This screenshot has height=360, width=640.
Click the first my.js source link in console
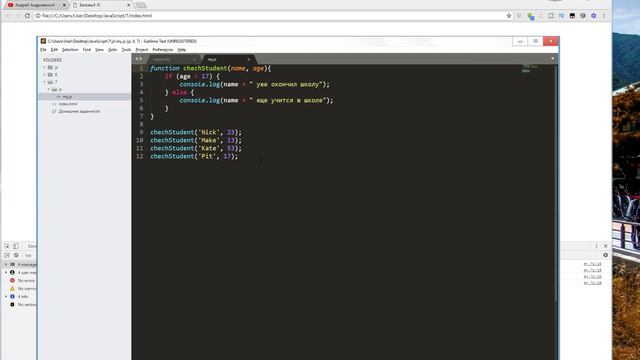592,264
